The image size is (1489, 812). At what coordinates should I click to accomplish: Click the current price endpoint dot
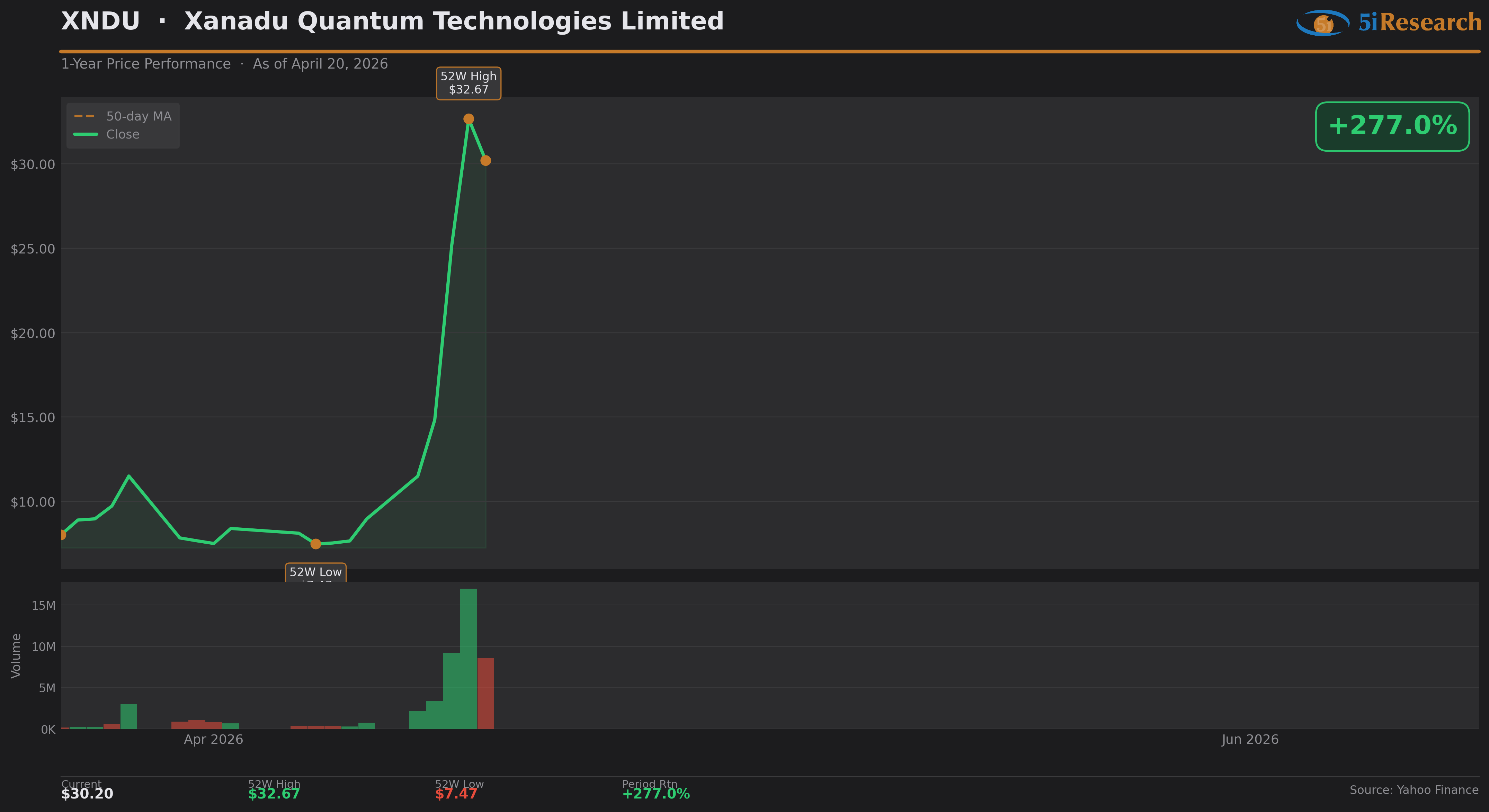(485, 161)
